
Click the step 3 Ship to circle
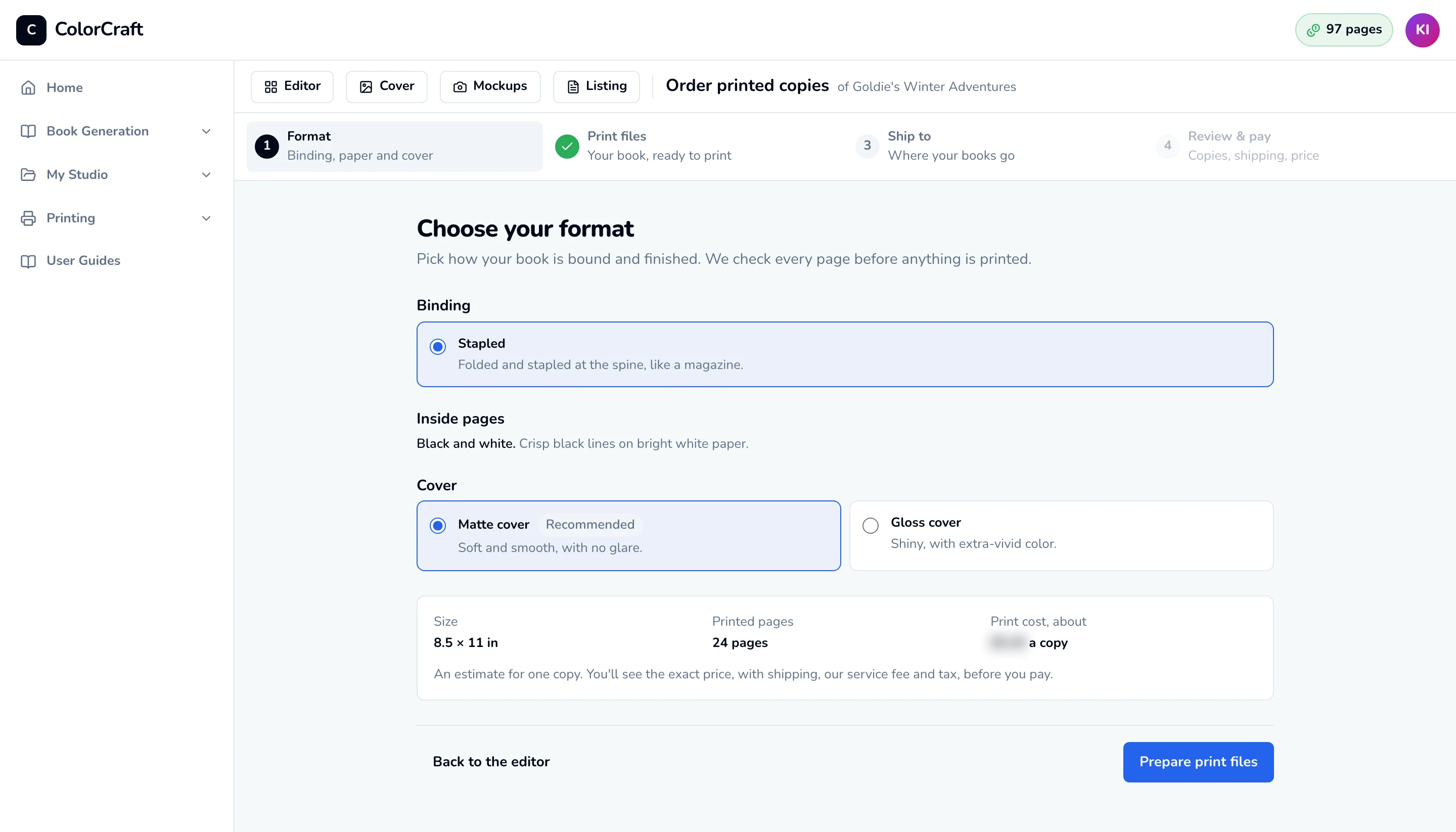coord(868,146)
